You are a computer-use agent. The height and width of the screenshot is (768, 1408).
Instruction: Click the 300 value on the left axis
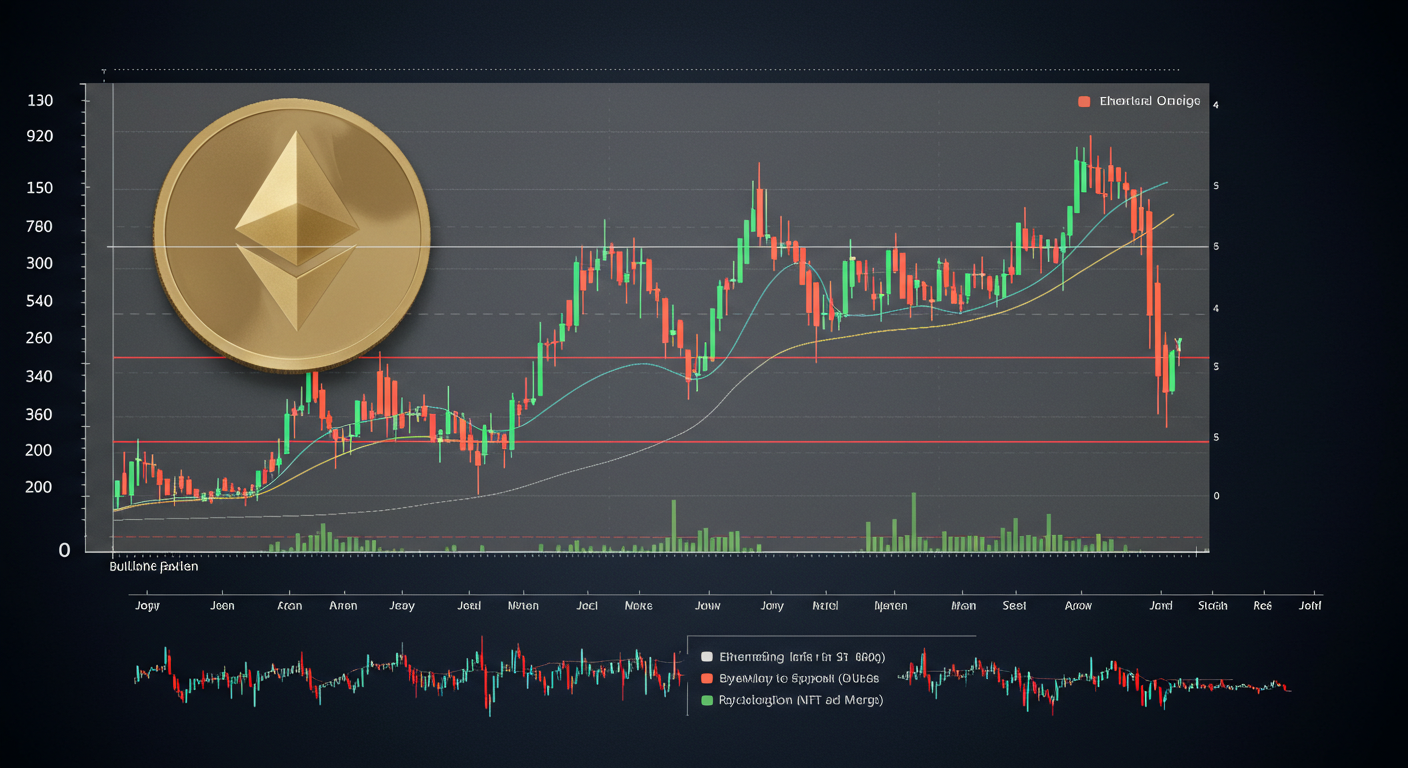click(40, 264)
